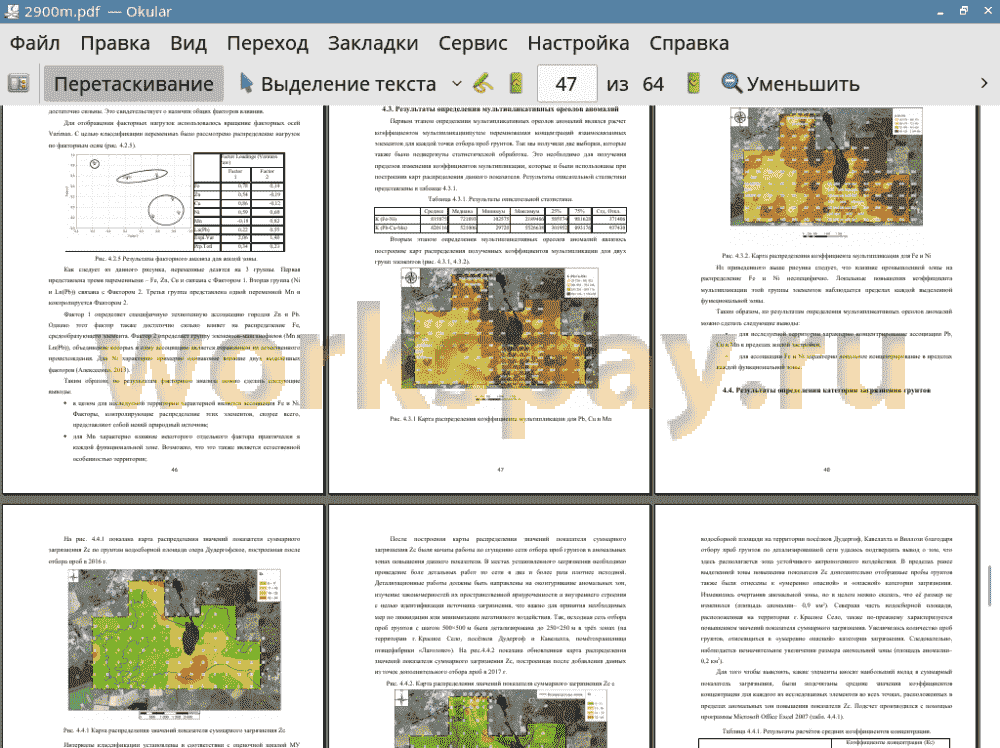Restore the Okular window size
Image resolution: width=1000 pixels, height=748 pixels.
[x=964, y=11]
